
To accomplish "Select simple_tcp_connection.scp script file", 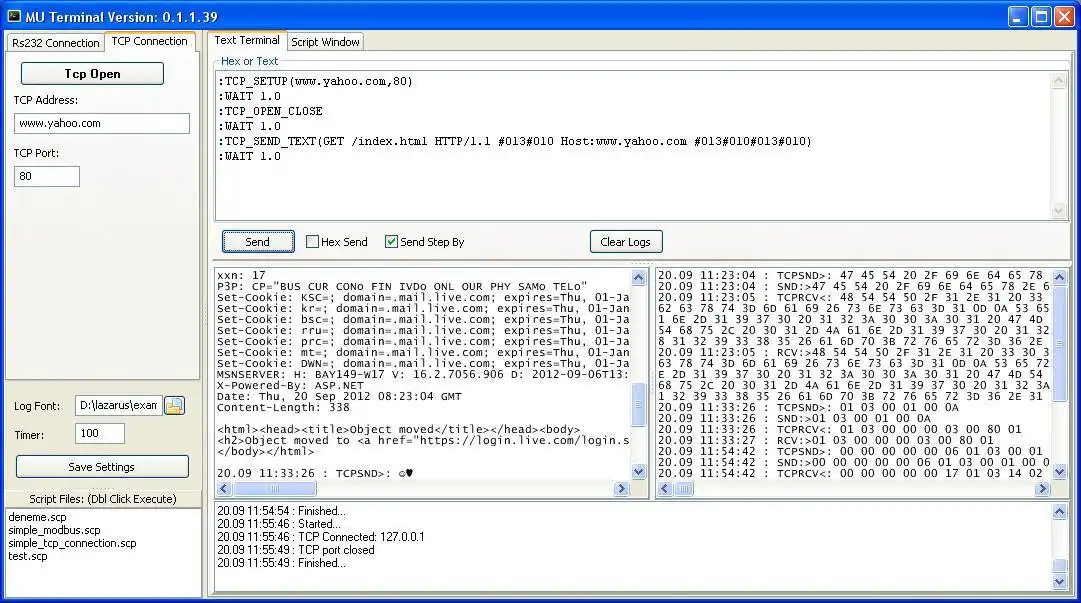I will [x=72, y=543].
